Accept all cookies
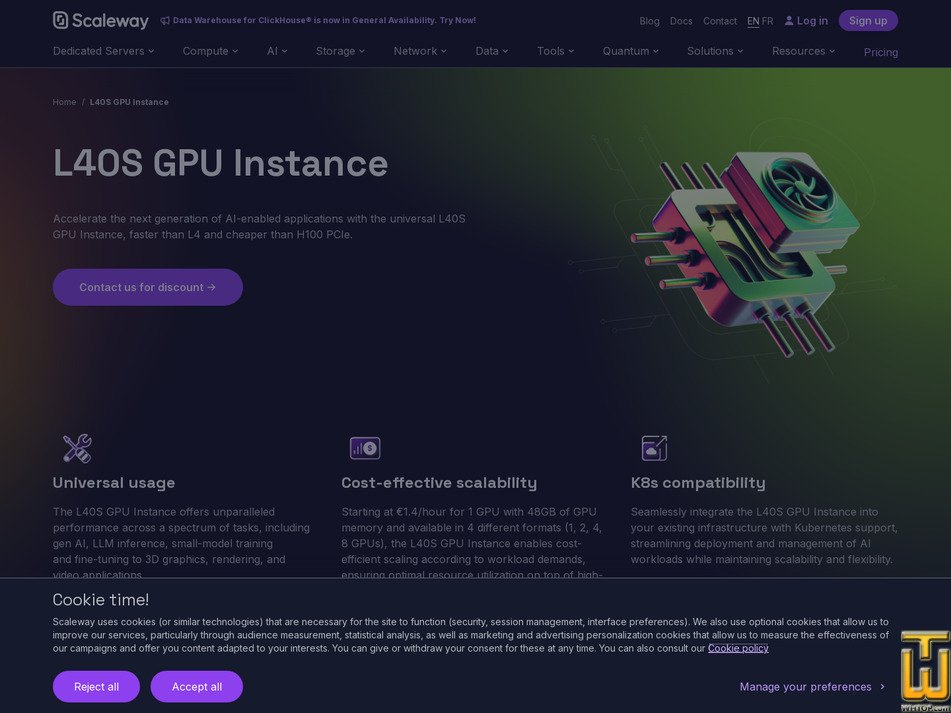This screenshot has height=713, width=951. tap(197, 686)
